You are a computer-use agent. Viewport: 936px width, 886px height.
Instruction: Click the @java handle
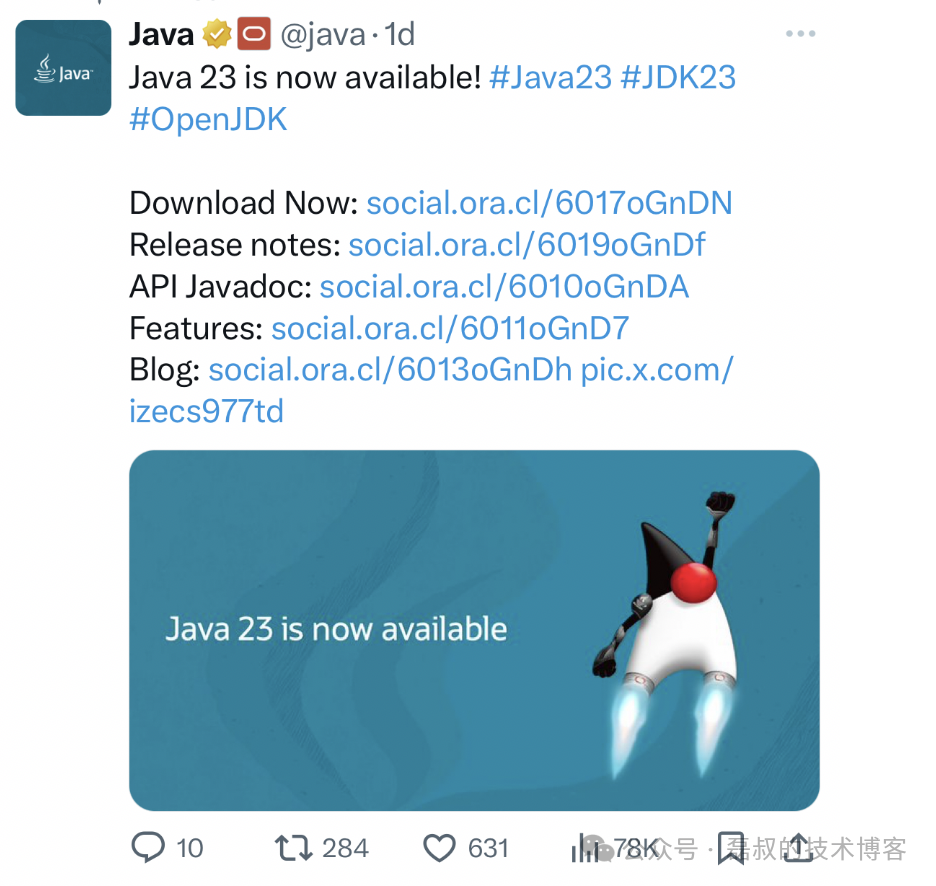pyautogui.click(x=323, y=35)
